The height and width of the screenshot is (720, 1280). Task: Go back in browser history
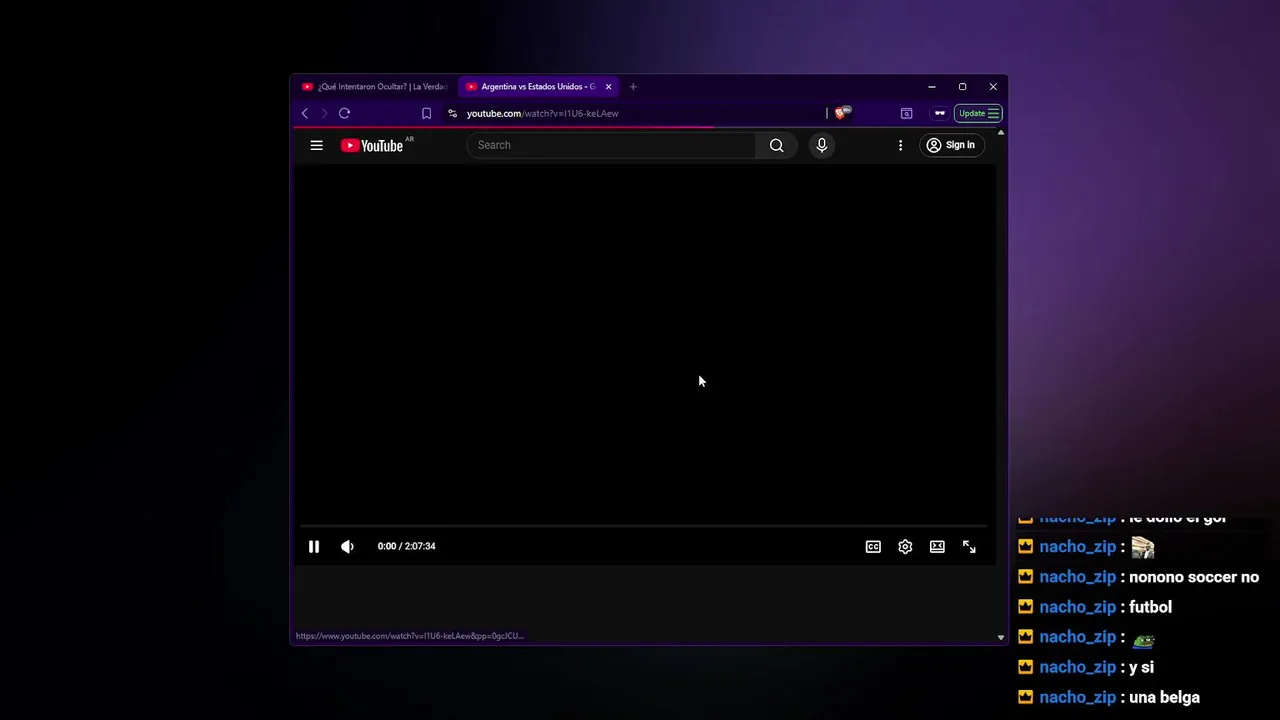(x=305, y=113)
